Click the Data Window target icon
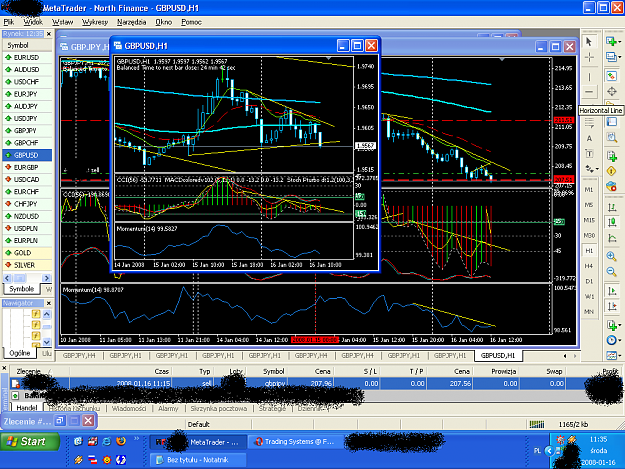 point(611,91)
